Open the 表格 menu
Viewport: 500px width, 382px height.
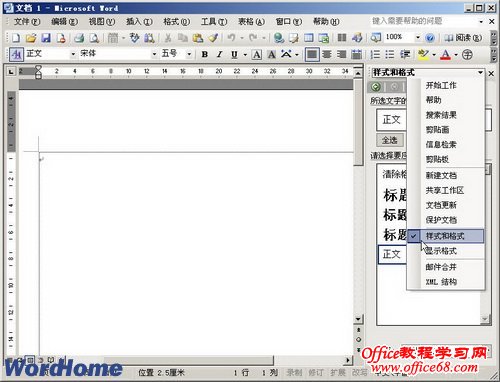pos(251,22)
